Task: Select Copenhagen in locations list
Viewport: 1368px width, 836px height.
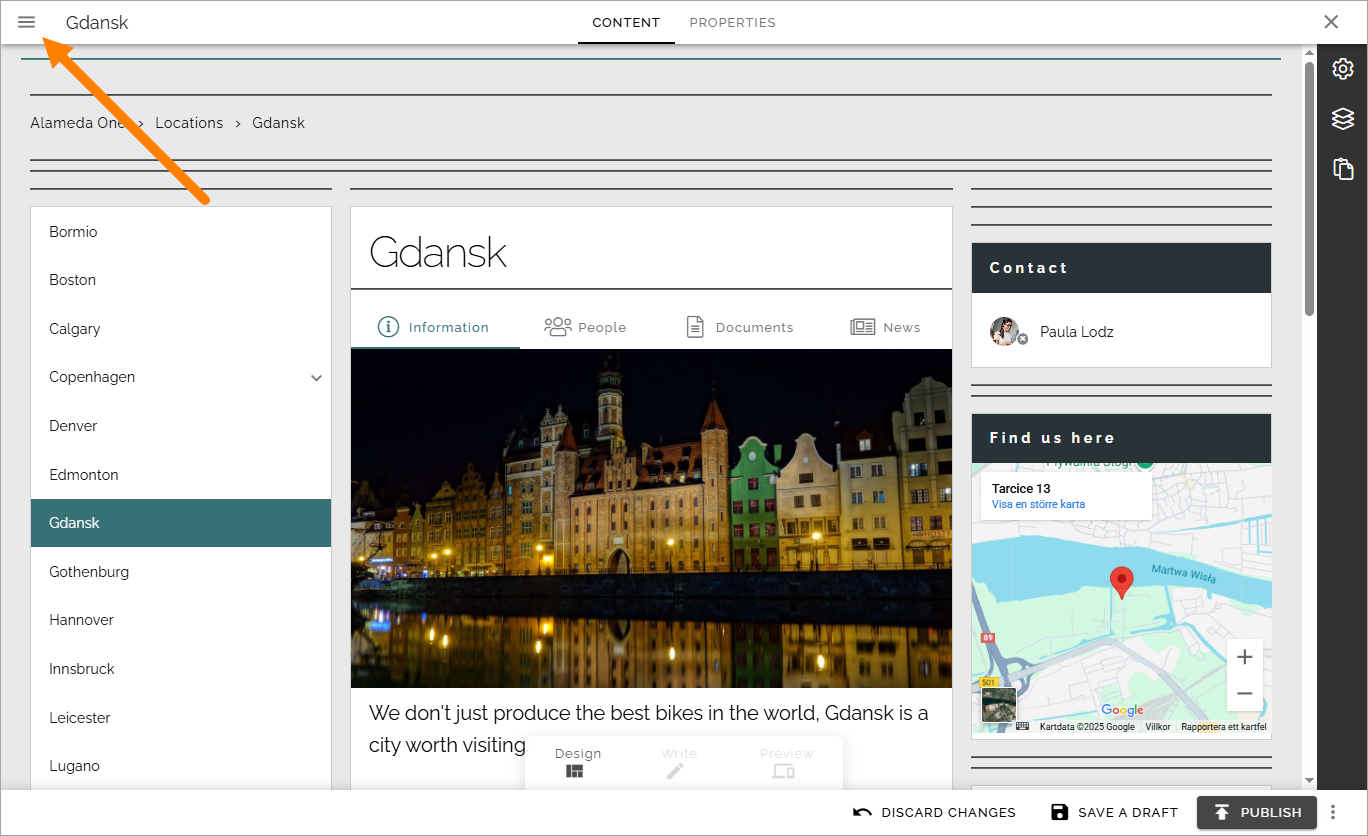Action: pos(181,377)
